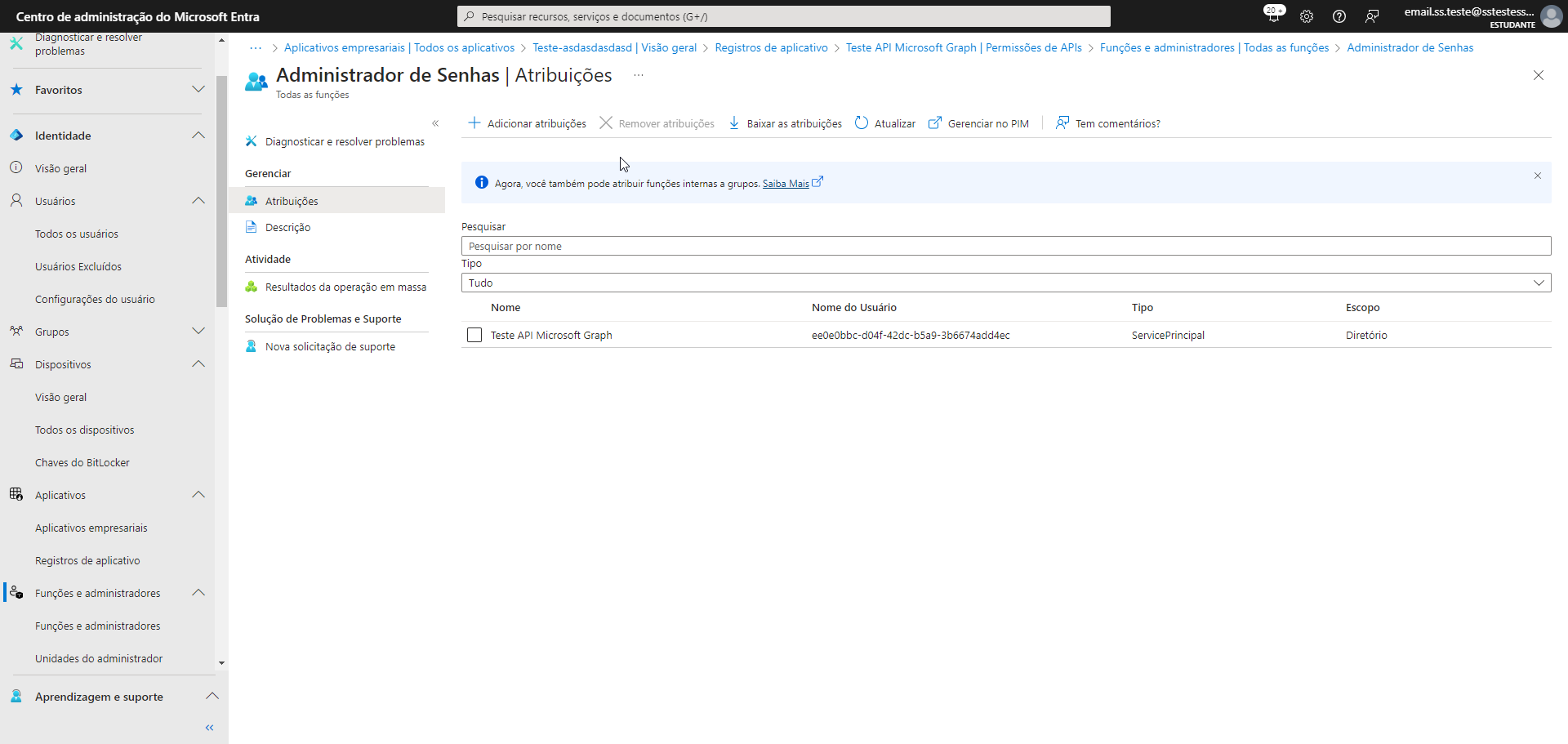This screenshot has height=744, width=1568.
Task: Click the Gerenciar no PIM external-link icon
Action: pyautogui.click(x=935, y=123)
